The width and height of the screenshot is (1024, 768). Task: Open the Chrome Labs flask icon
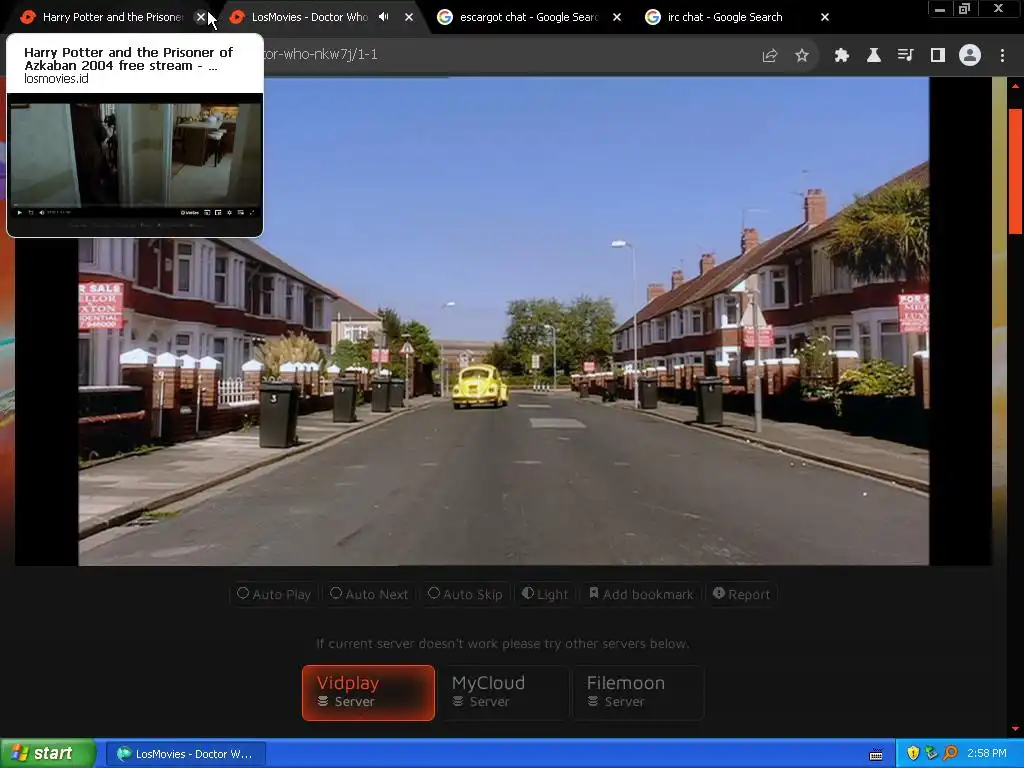tap(874, 56)
